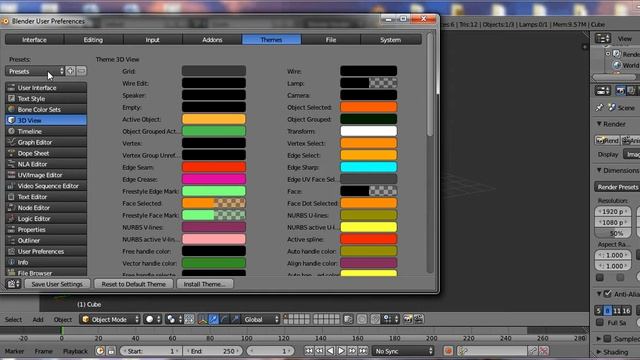Open the No Sync dropdown

pyautogui.click(x=403, y=351)
